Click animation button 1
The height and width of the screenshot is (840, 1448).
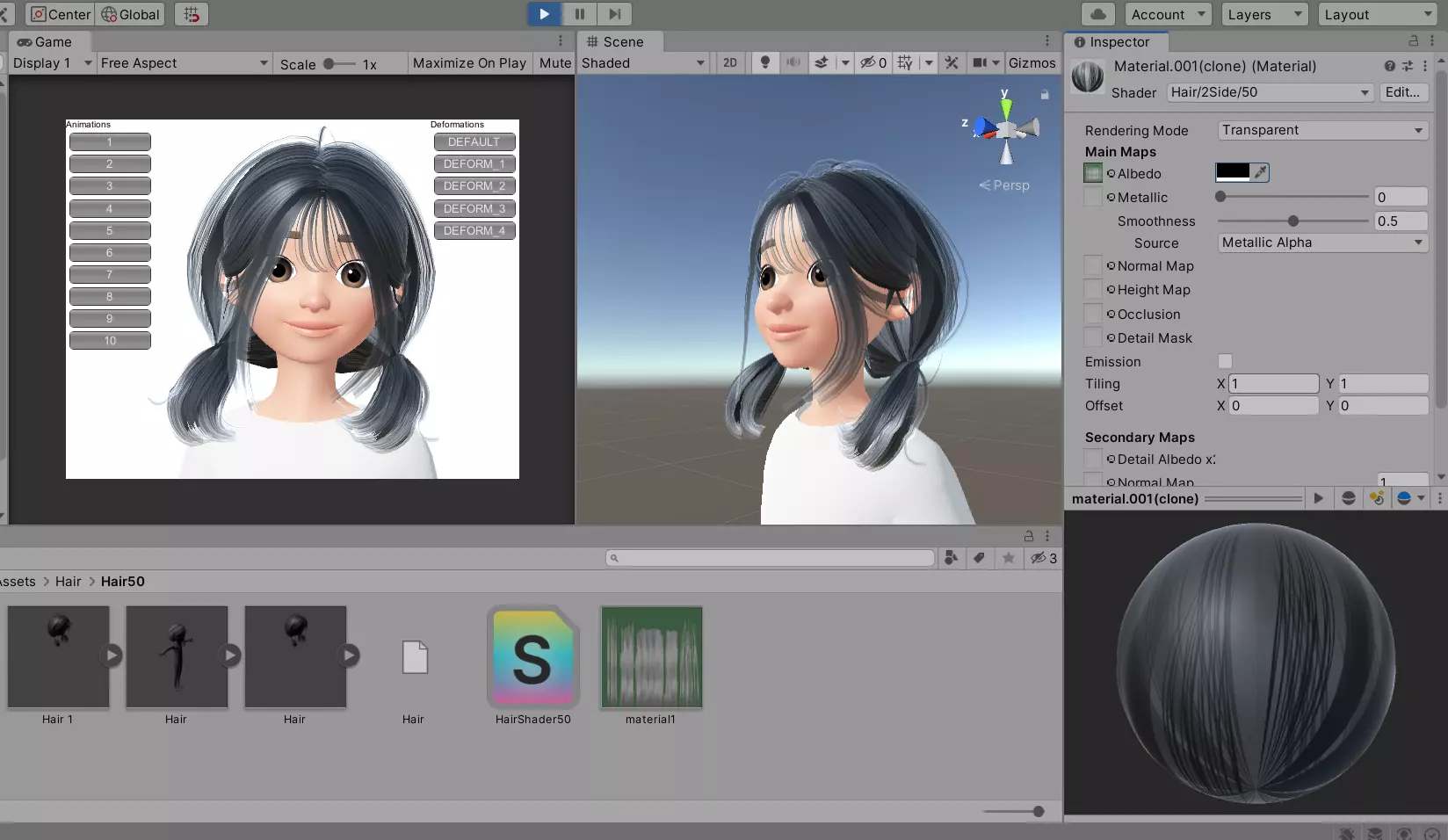point(110,141)
